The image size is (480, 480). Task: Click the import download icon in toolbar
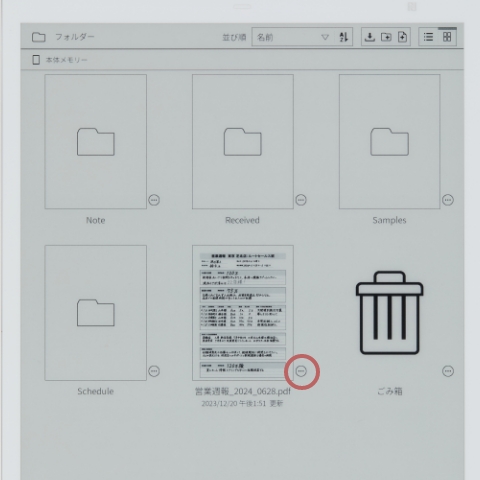(369, 37)
